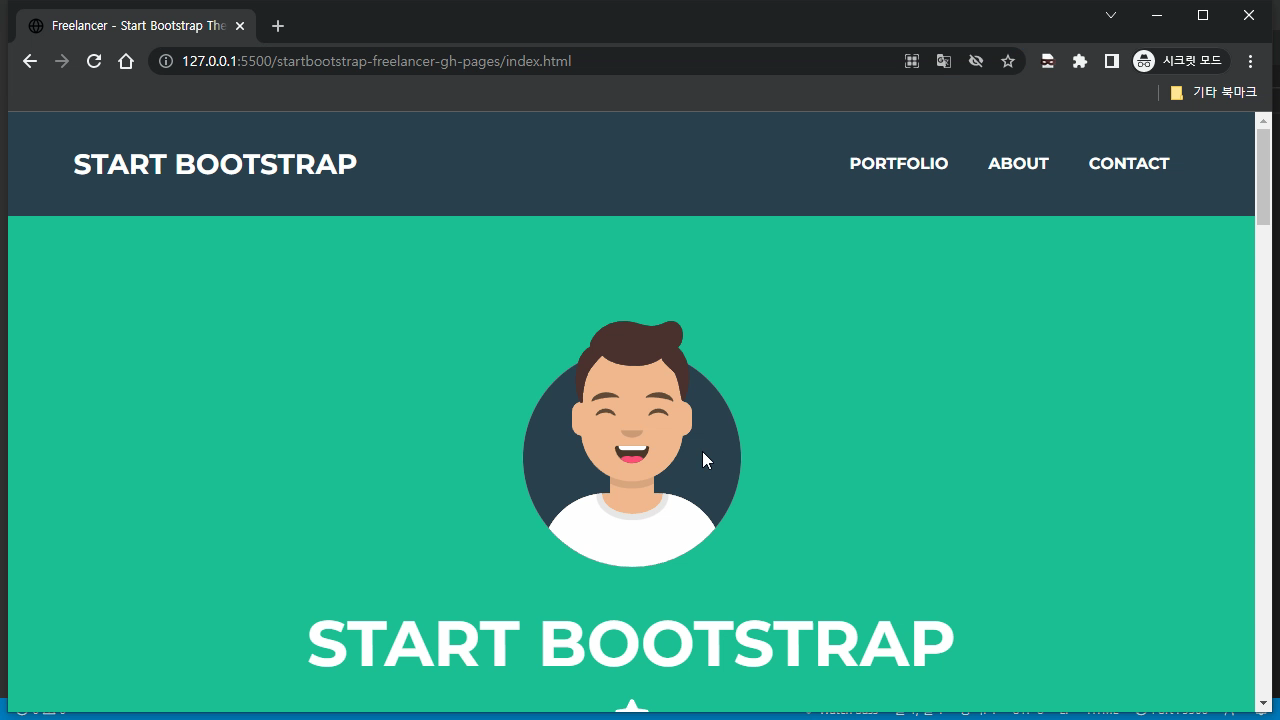Bookmark this page with the star icon
Image resolution: width=1280 pixels, height=720 pixels.
(1008, 61)
